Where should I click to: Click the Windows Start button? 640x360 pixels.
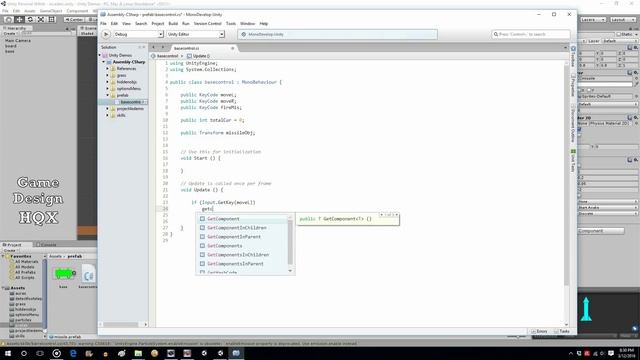pos(8,353)
